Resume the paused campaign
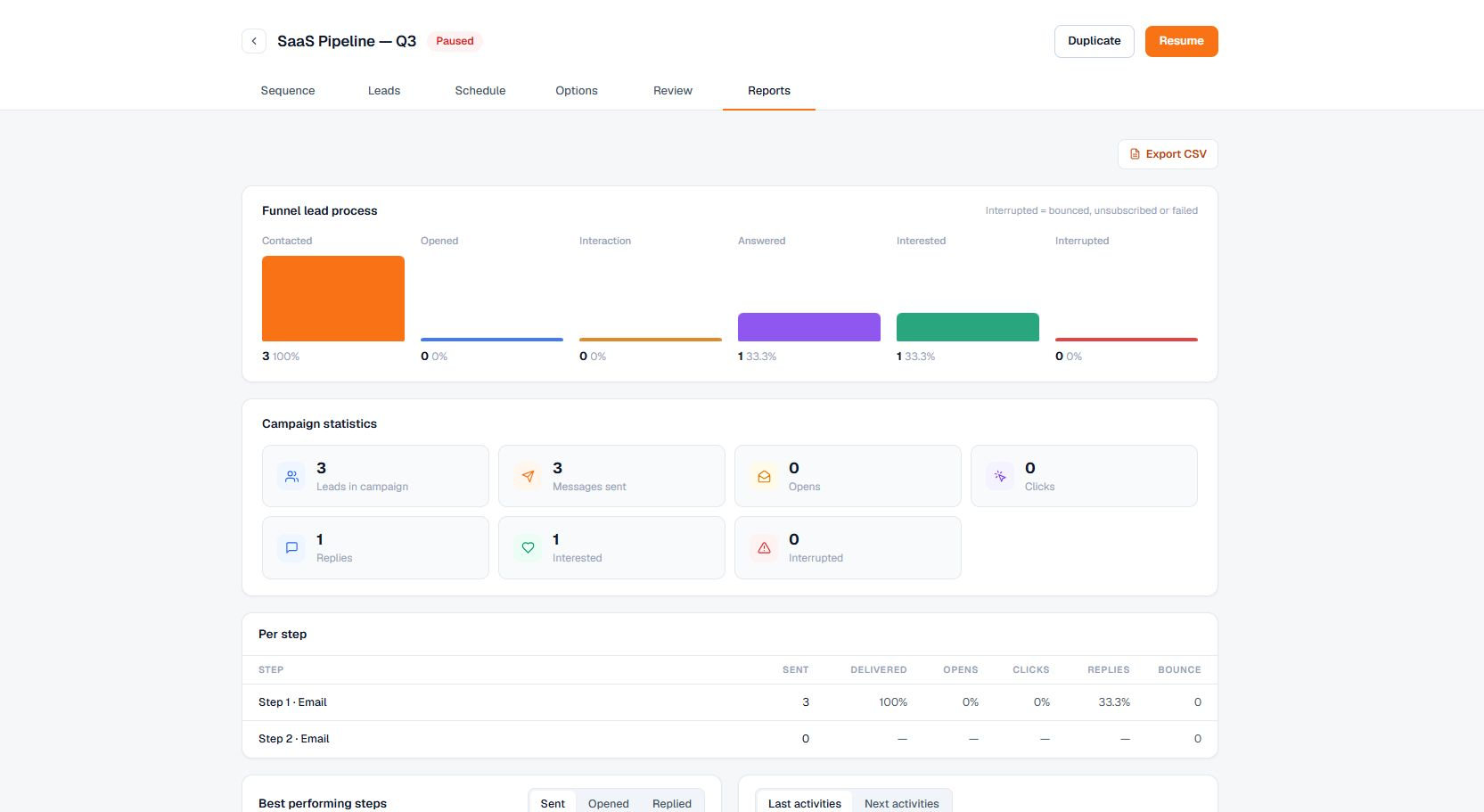Image resolution: width=1484 pixels, height=812 pixels. point(1182,41)
